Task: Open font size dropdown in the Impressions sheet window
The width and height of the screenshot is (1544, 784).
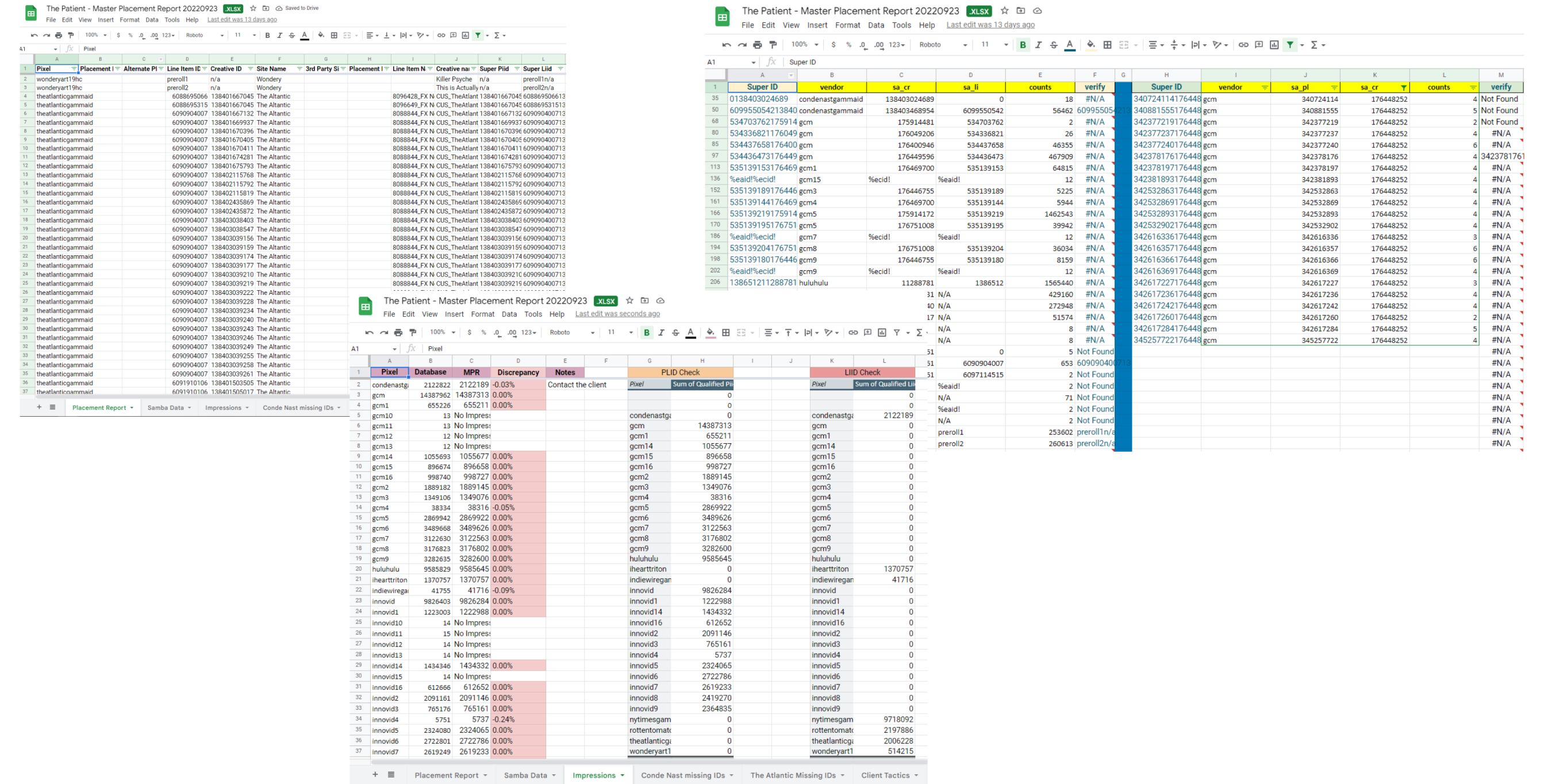Action: (x=620, y=333)
